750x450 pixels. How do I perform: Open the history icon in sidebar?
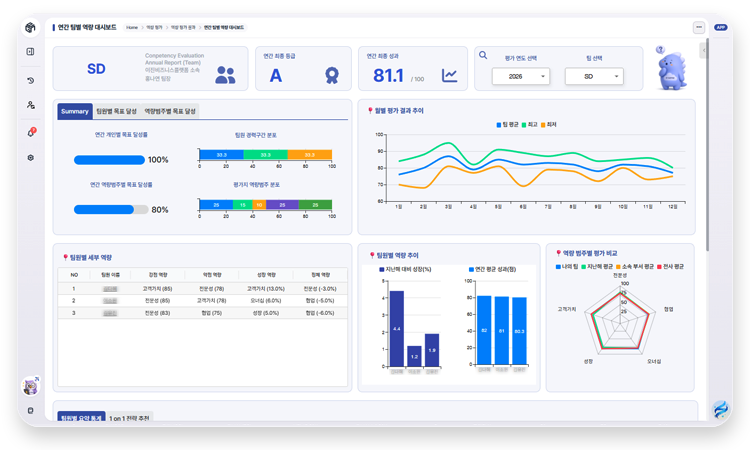tap(30, 80)
